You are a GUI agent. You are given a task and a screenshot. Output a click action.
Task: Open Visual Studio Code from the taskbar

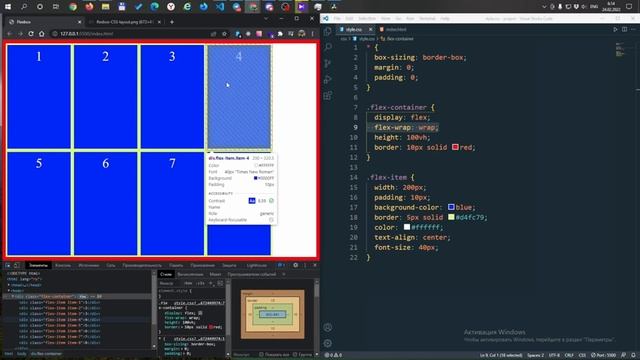tap(220, 7)
